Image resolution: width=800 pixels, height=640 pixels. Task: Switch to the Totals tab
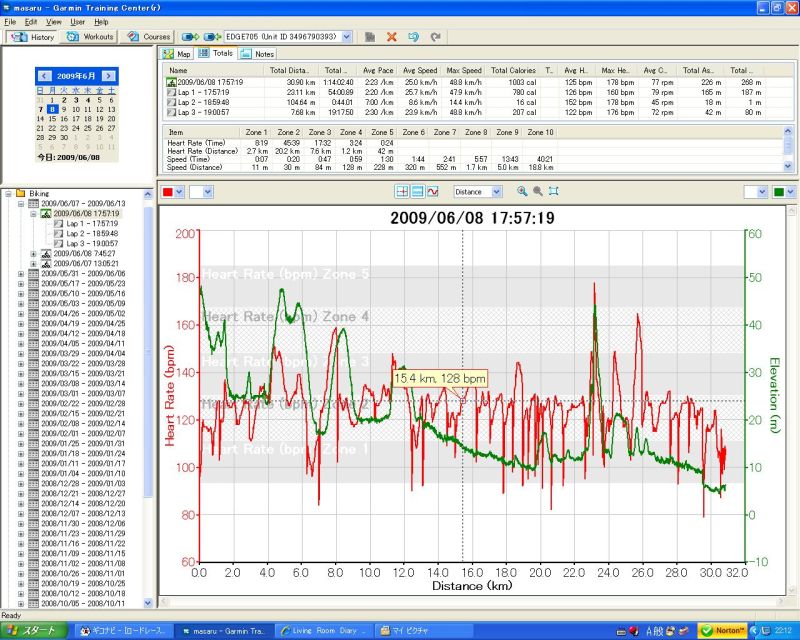[x=215, y=53]
